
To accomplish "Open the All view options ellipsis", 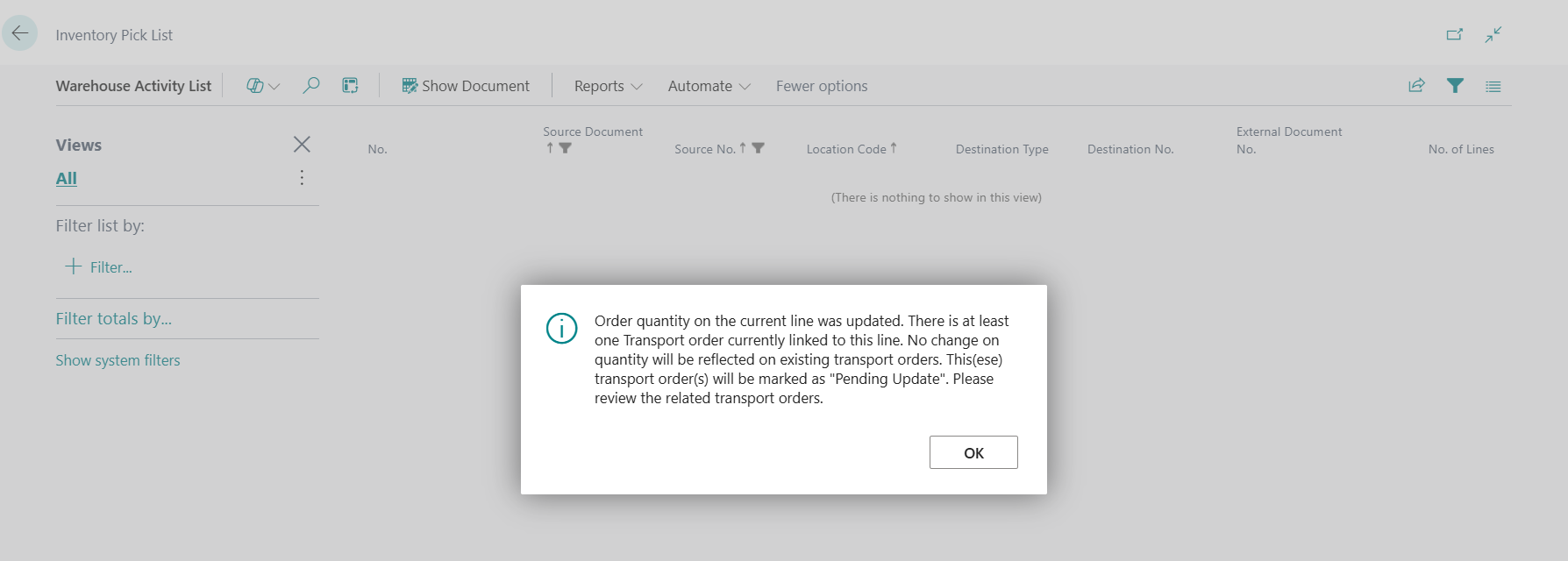I will click(302, 178).
